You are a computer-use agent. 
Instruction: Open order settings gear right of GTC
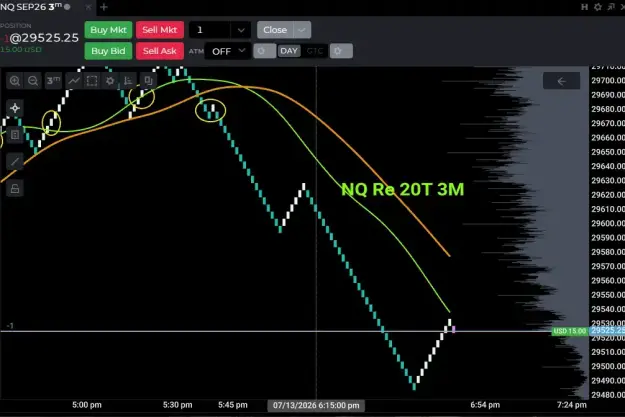(x=341, y=51)
